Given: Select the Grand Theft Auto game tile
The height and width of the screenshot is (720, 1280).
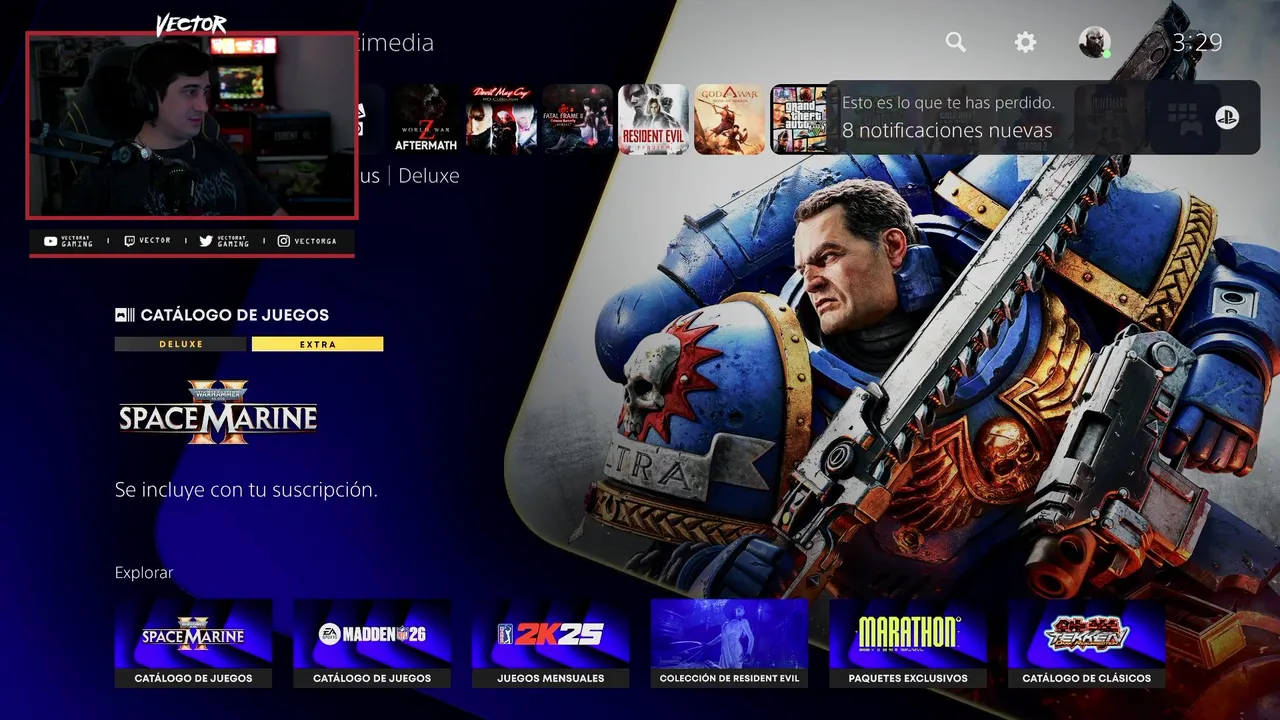Looking at the screenshot, I should (x=799, y=119).
